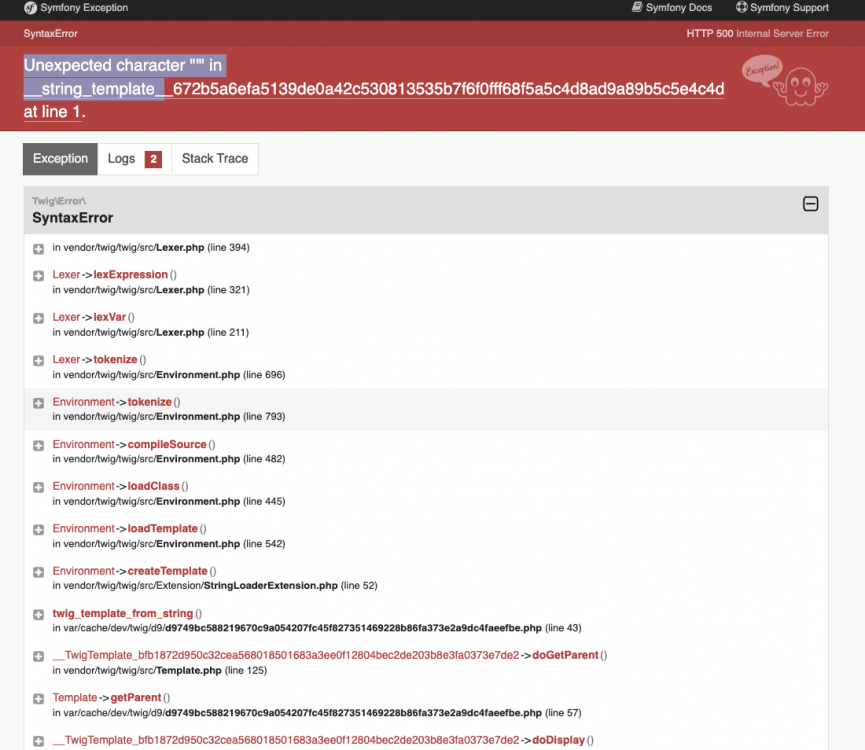
Task: Switch to the Logs tab
Action: pos(121,158)
